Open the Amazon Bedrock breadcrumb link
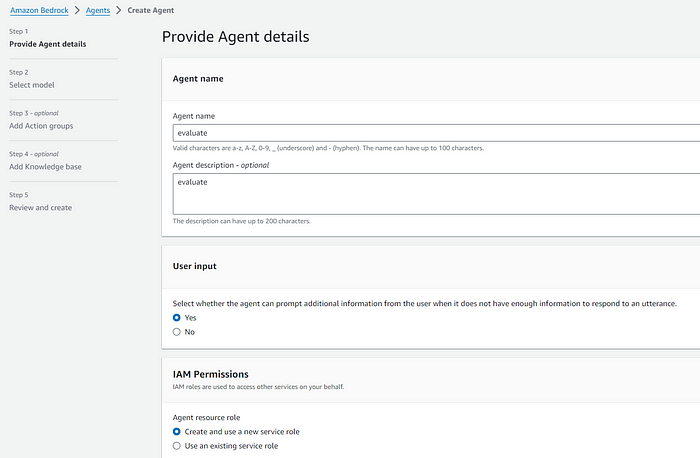 pyautogui.click(x=39, y=10)
